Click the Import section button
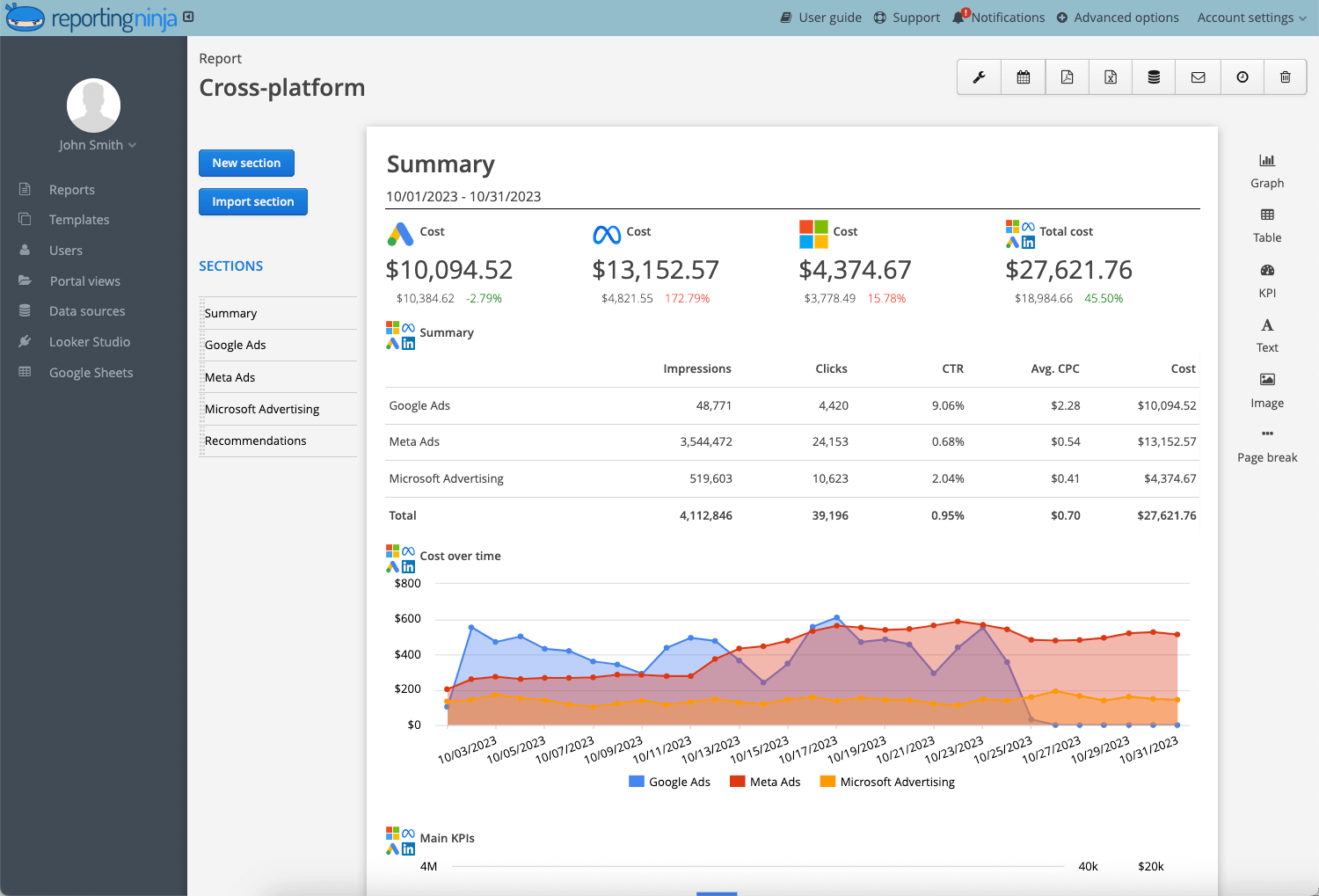 (252, 201)
